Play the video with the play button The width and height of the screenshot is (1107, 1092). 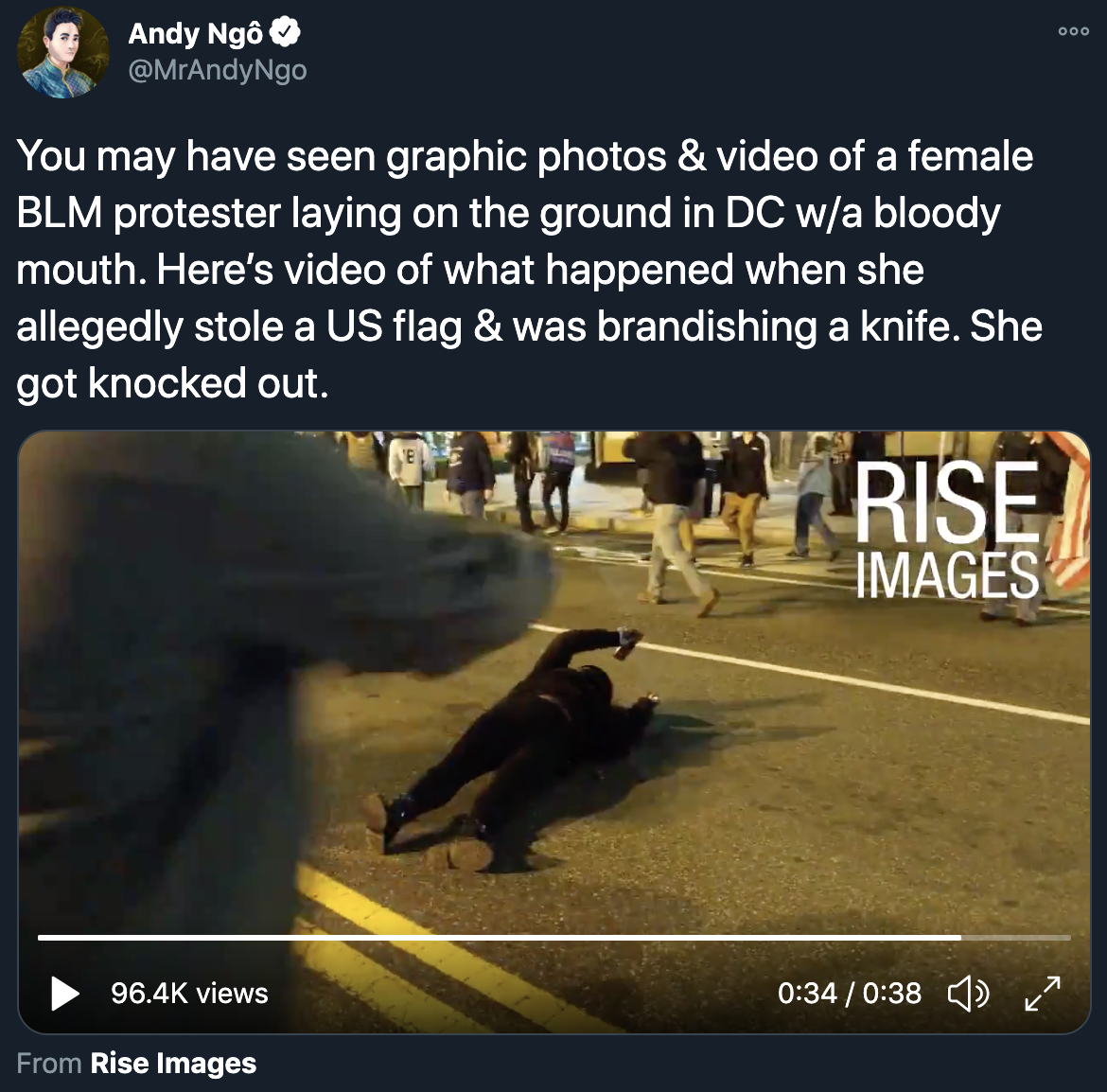coord(65,994)
